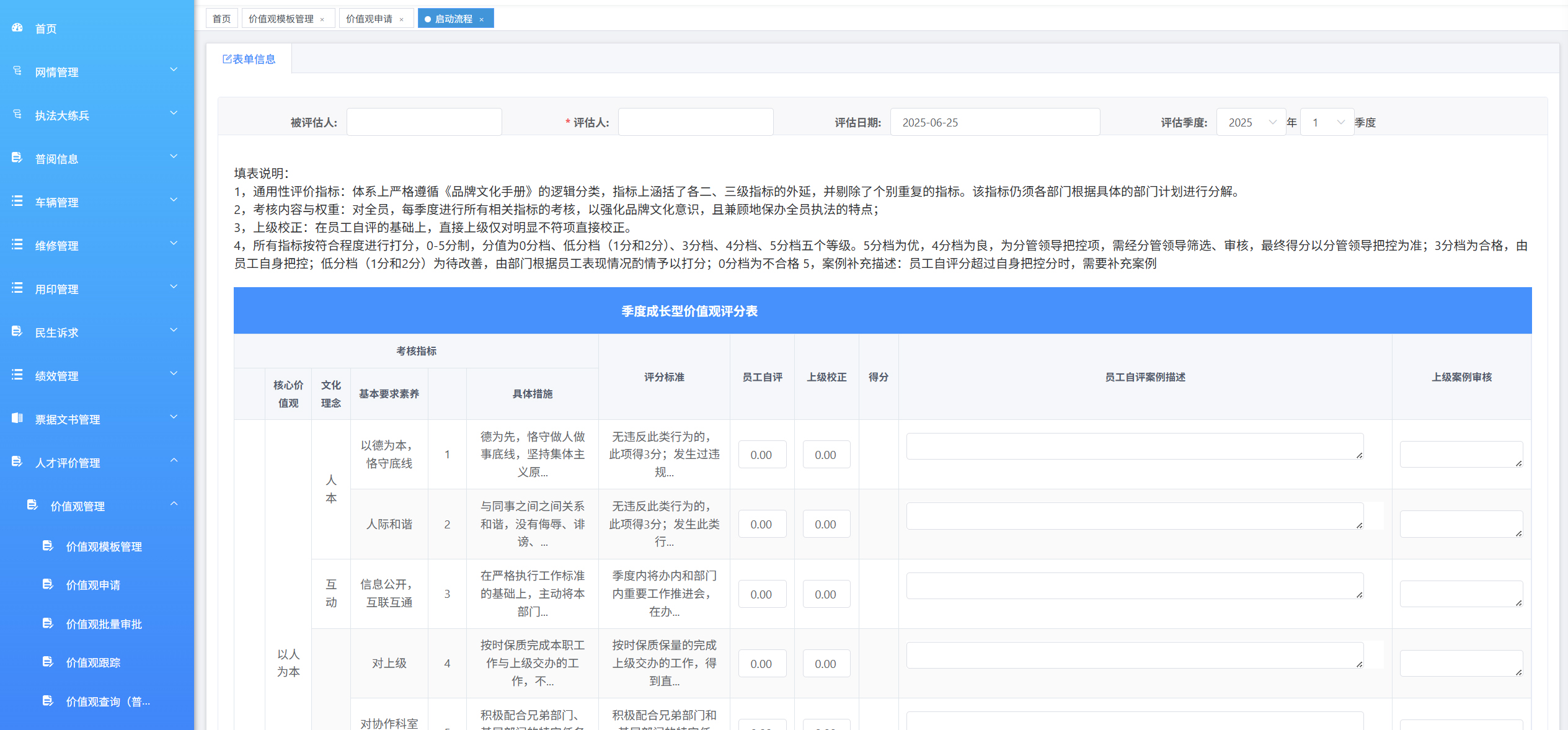Click the 价值观管理 submenu icon
This screenshot has height=730, width=1568.
point(33,505)
